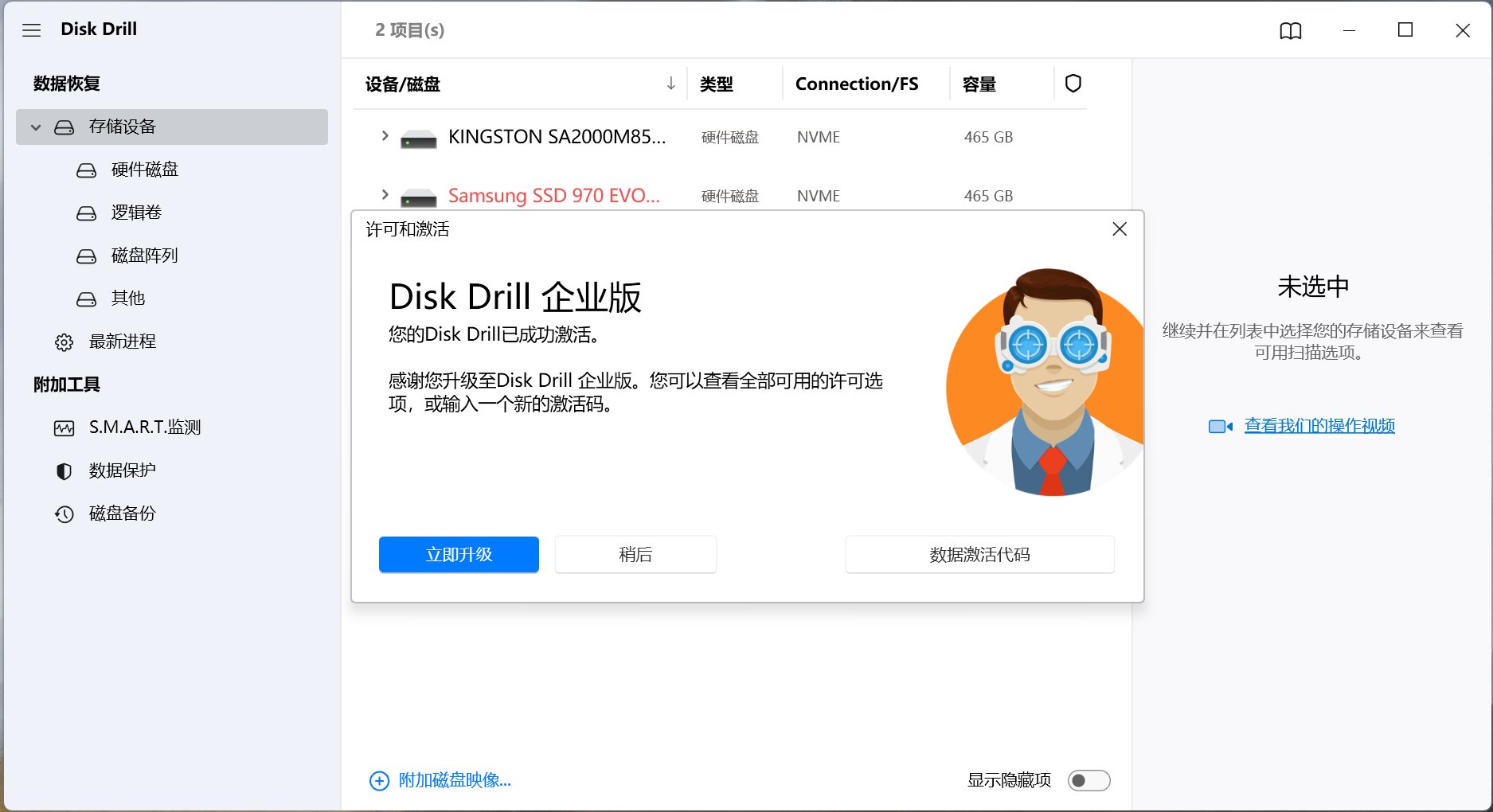Select the Samsung SSD 970 EVO disk name
Viewport: 1493px width, 812px height.
click(554, 196)
